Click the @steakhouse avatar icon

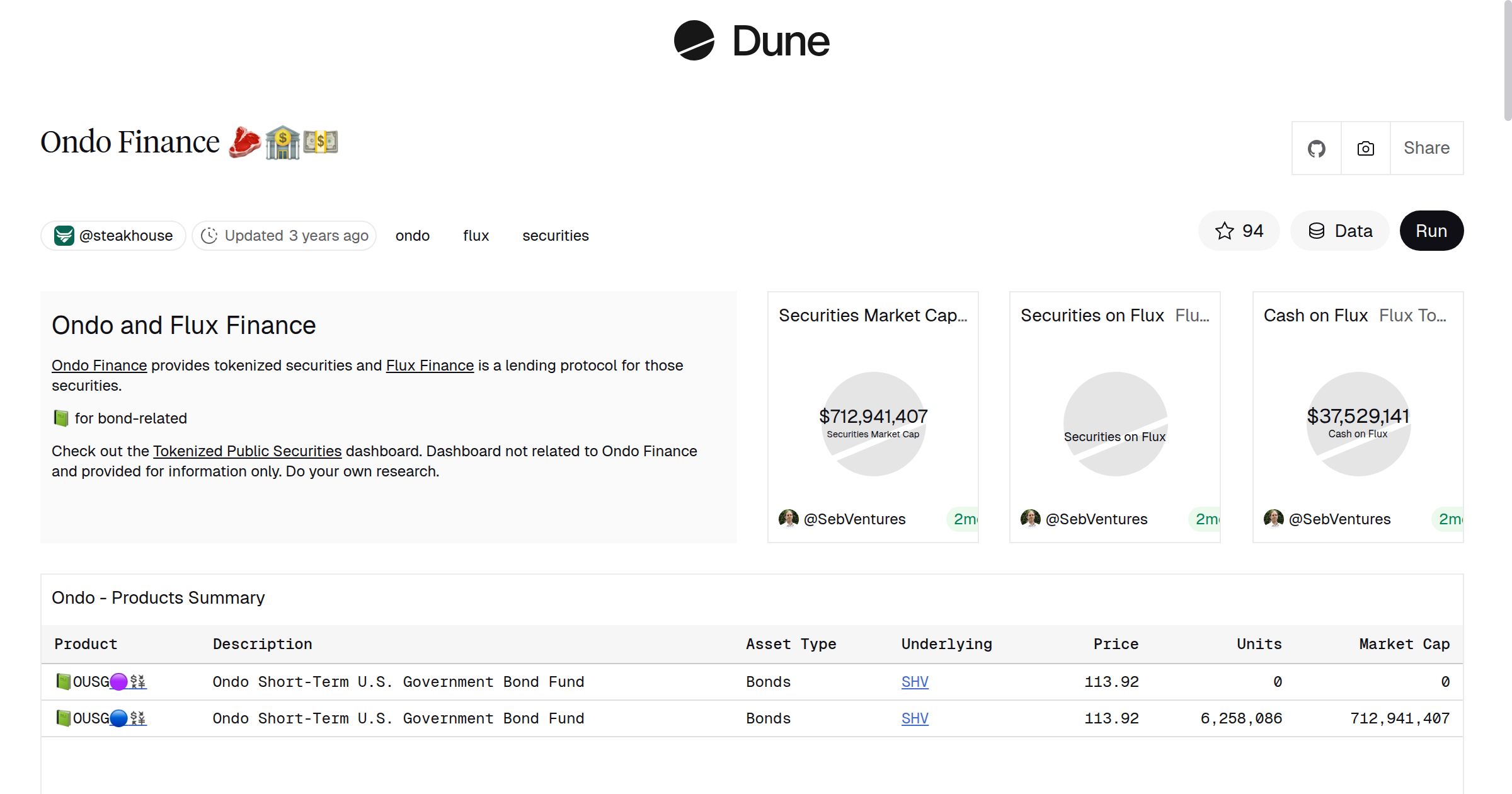[x=65, y=235]
